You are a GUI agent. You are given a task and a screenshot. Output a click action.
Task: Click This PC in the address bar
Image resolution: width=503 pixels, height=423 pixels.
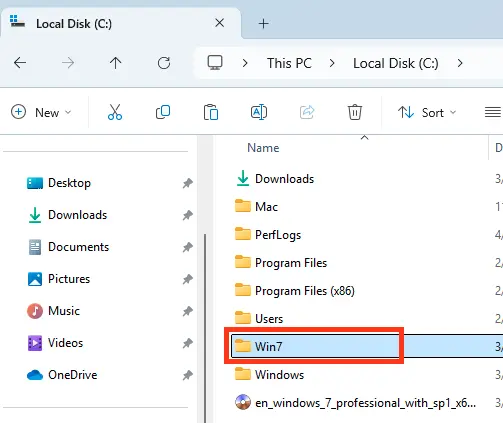tap(289, 63)
